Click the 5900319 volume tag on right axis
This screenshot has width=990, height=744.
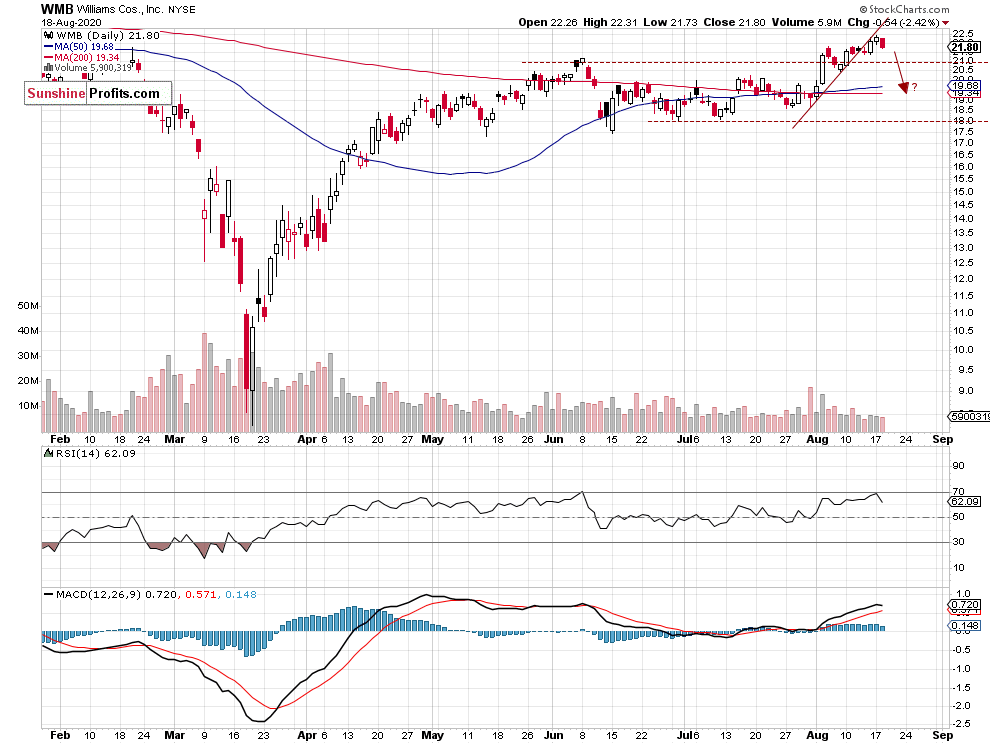point(970,416)
